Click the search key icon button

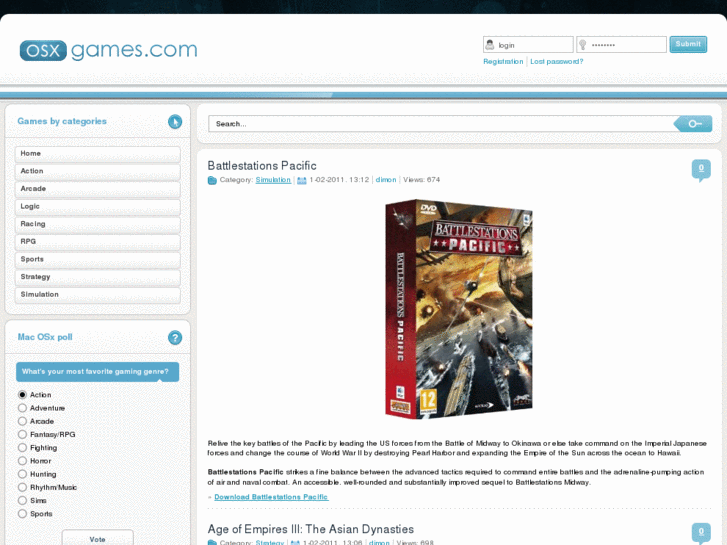693,124
